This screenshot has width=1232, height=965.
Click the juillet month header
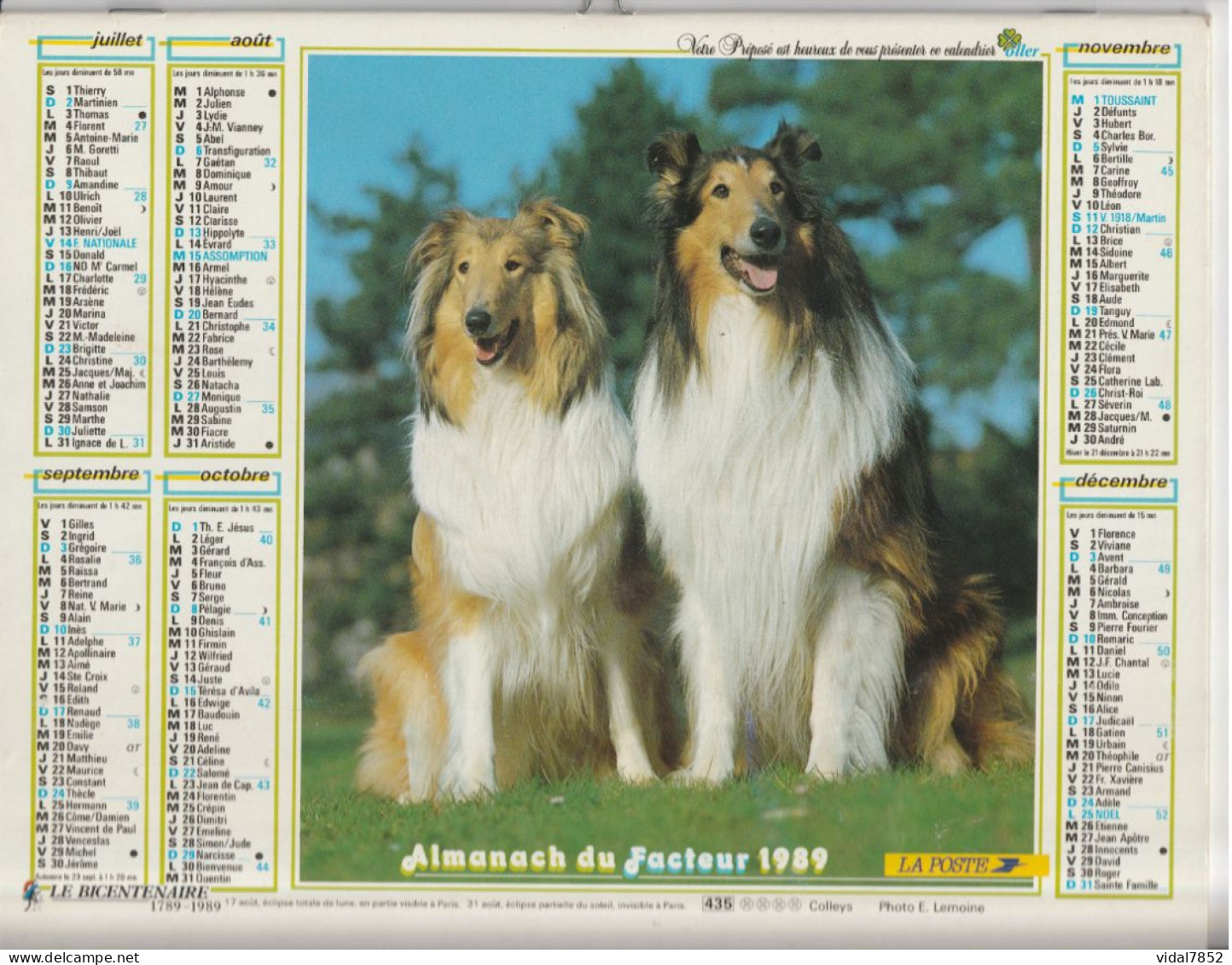pyautogui.click(x=116, y=42)
